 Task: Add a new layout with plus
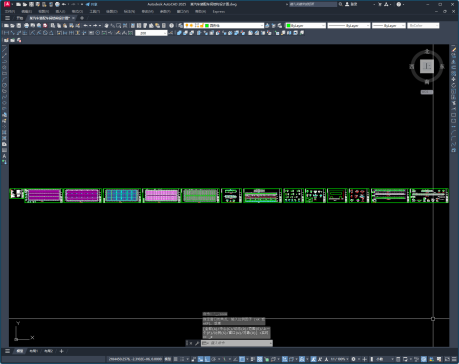(61, 351)
